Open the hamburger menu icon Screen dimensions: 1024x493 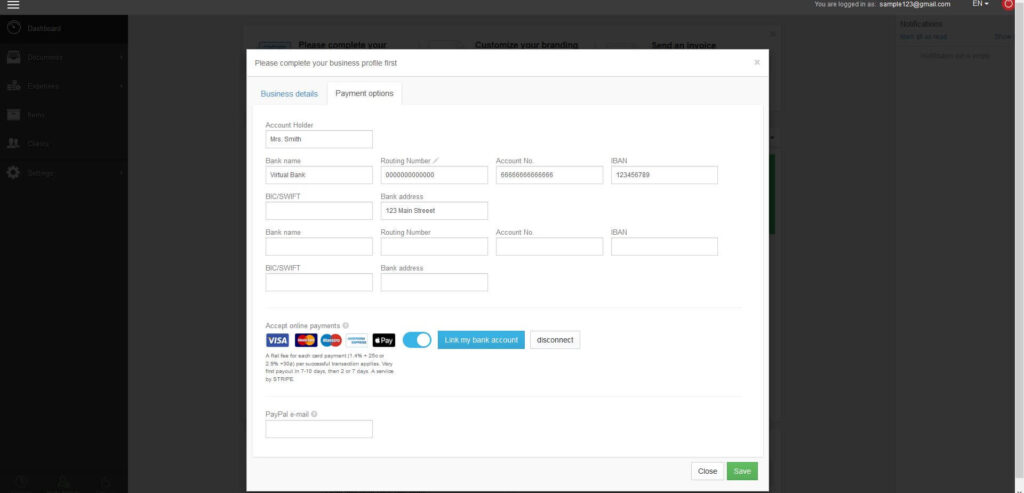[x=13, y=5]
